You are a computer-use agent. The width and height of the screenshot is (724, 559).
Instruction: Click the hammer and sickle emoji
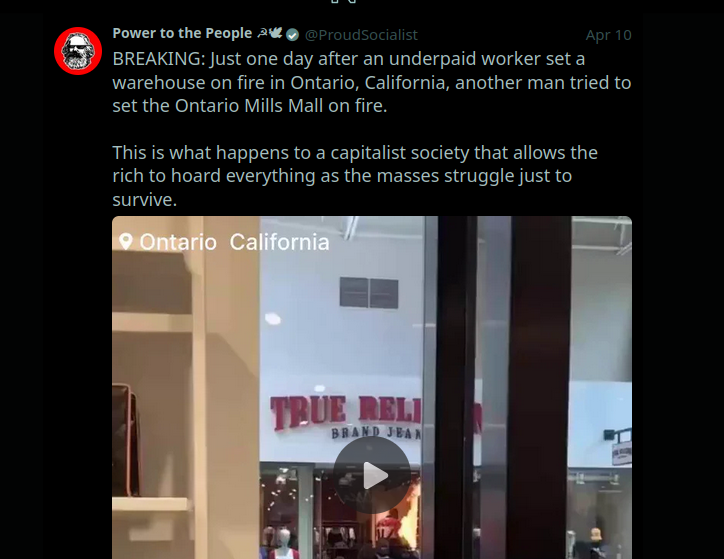point(262,33)
